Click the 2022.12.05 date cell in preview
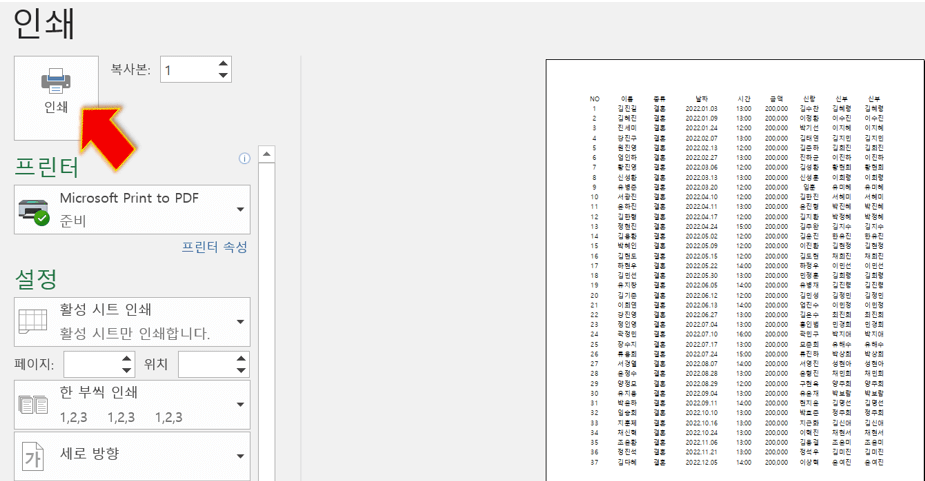The height and width of the screenshot is (481, 925). (701, 462)
